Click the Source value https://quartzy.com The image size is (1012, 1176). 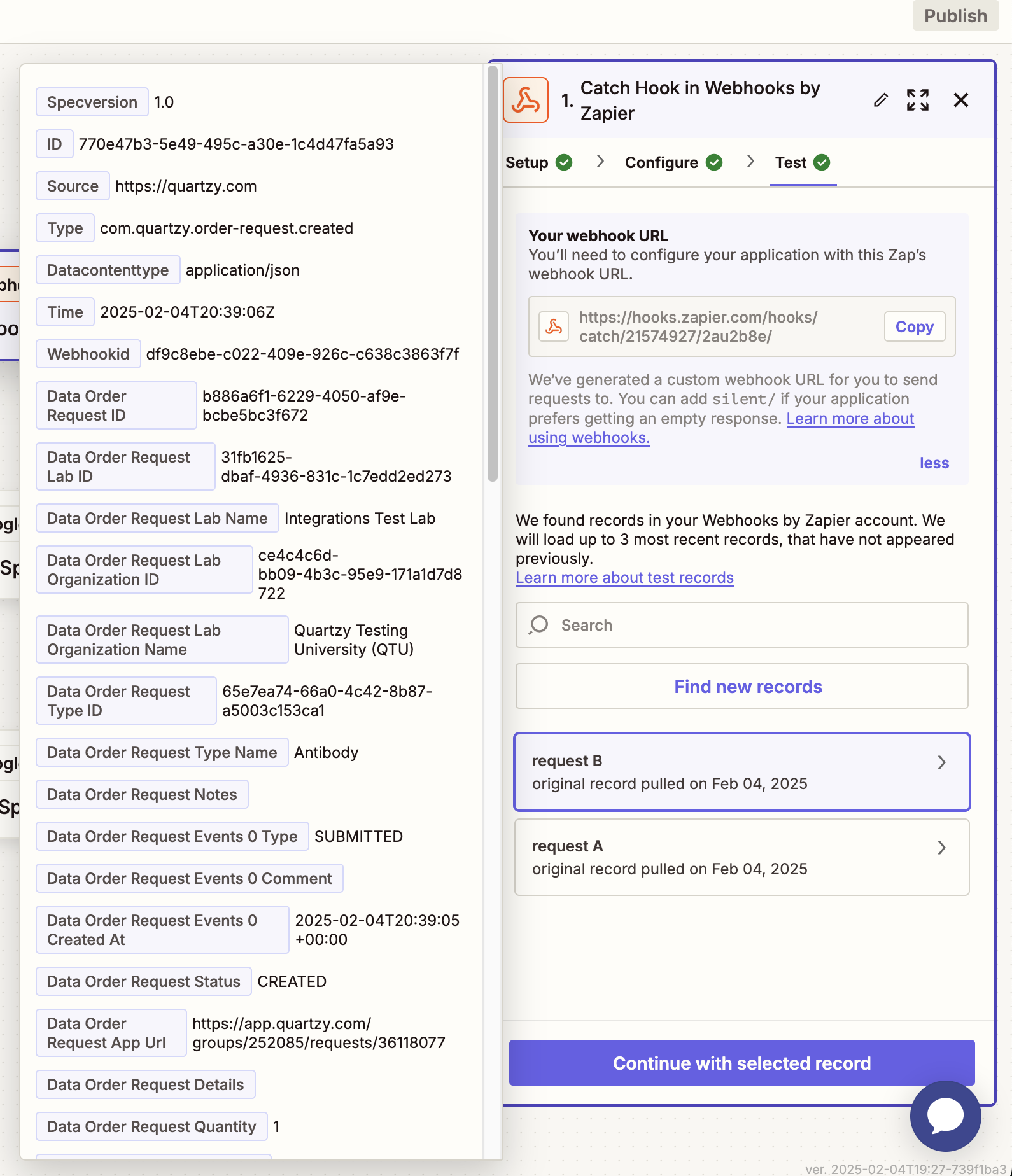(x=186, y=186)
